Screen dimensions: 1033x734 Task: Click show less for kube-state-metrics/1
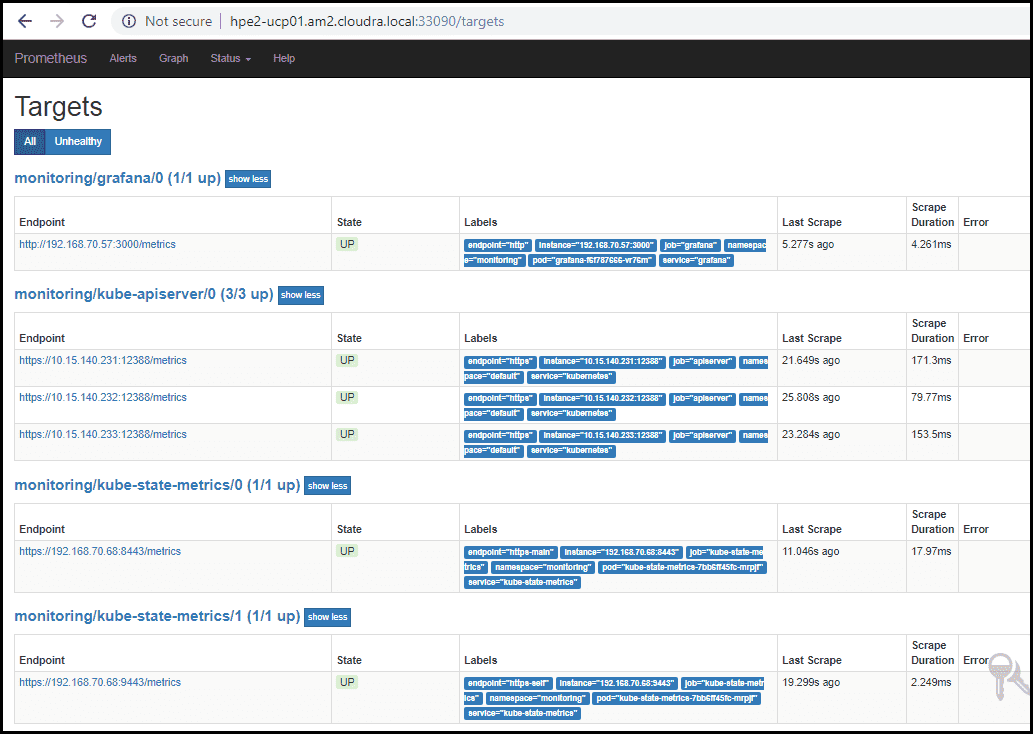pyautogui.click(x=327, y=617)
